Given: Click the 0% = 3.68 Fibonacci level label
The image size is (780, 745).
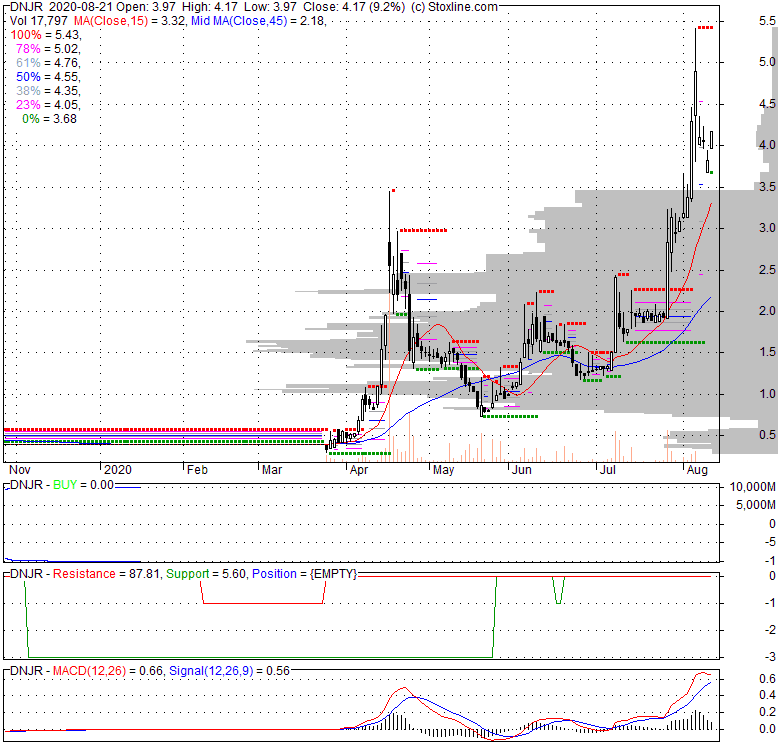Looking at the screenshot, I should point(49,119).
